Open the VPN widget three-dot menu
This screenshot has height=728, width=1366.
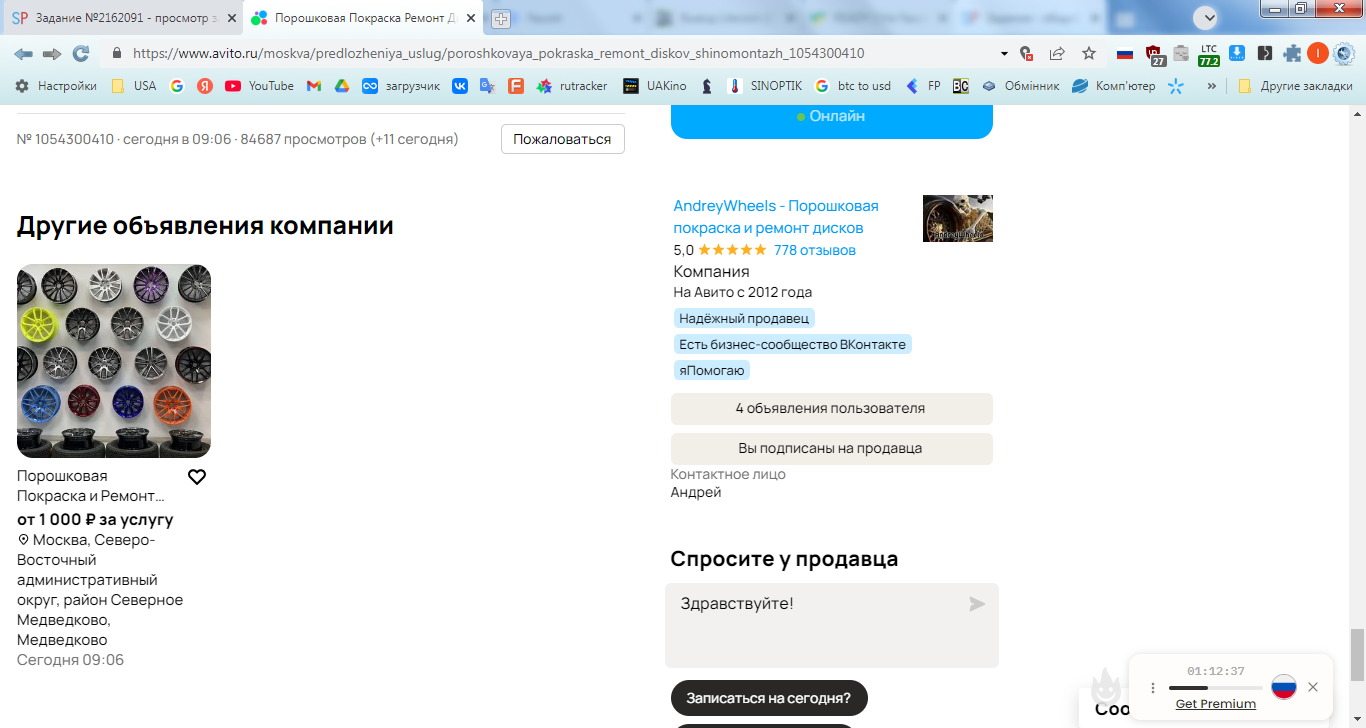(x=1153, y=688)
